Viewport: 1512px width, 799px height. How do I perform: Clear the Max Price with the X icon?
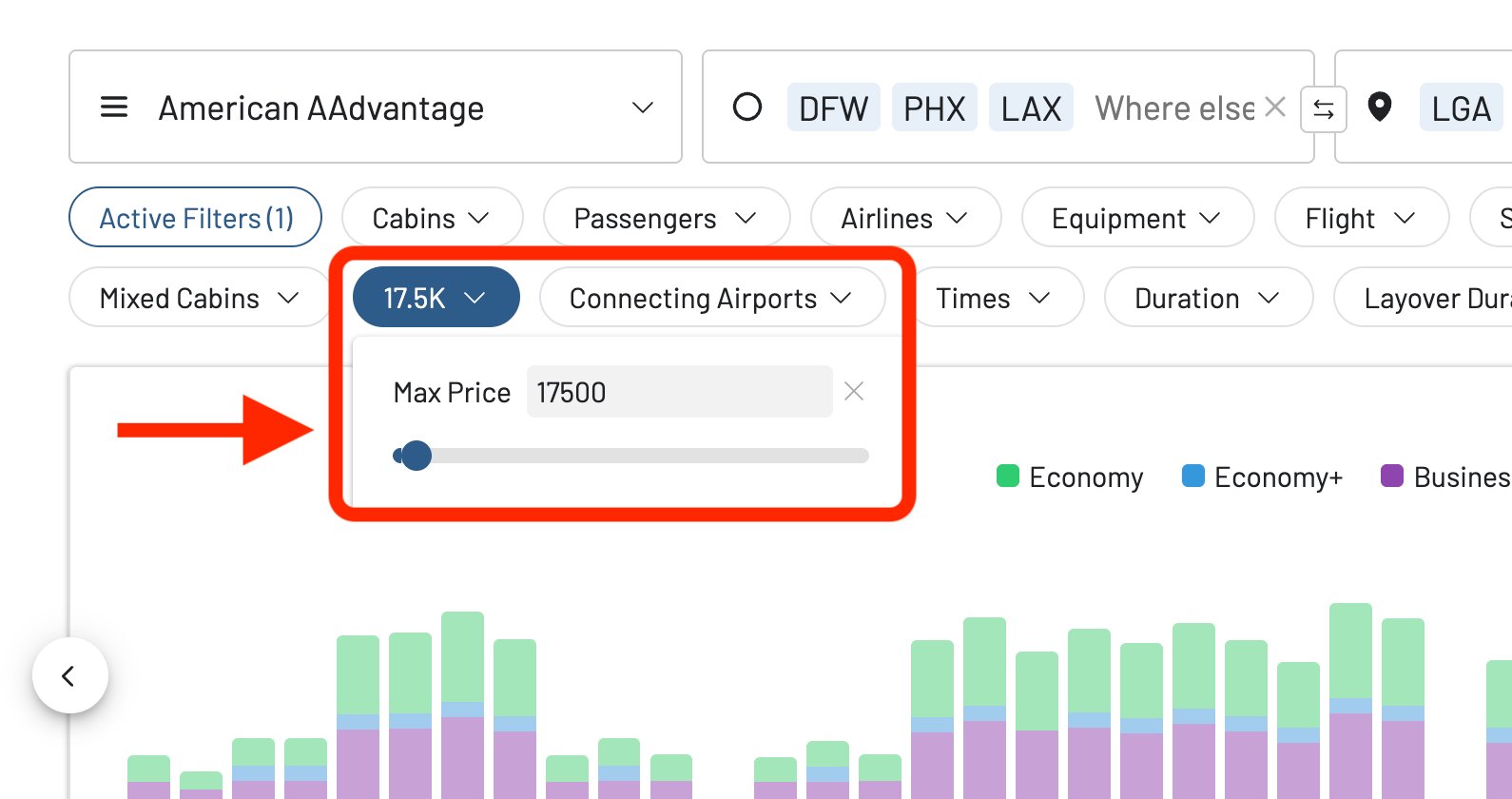853,391
